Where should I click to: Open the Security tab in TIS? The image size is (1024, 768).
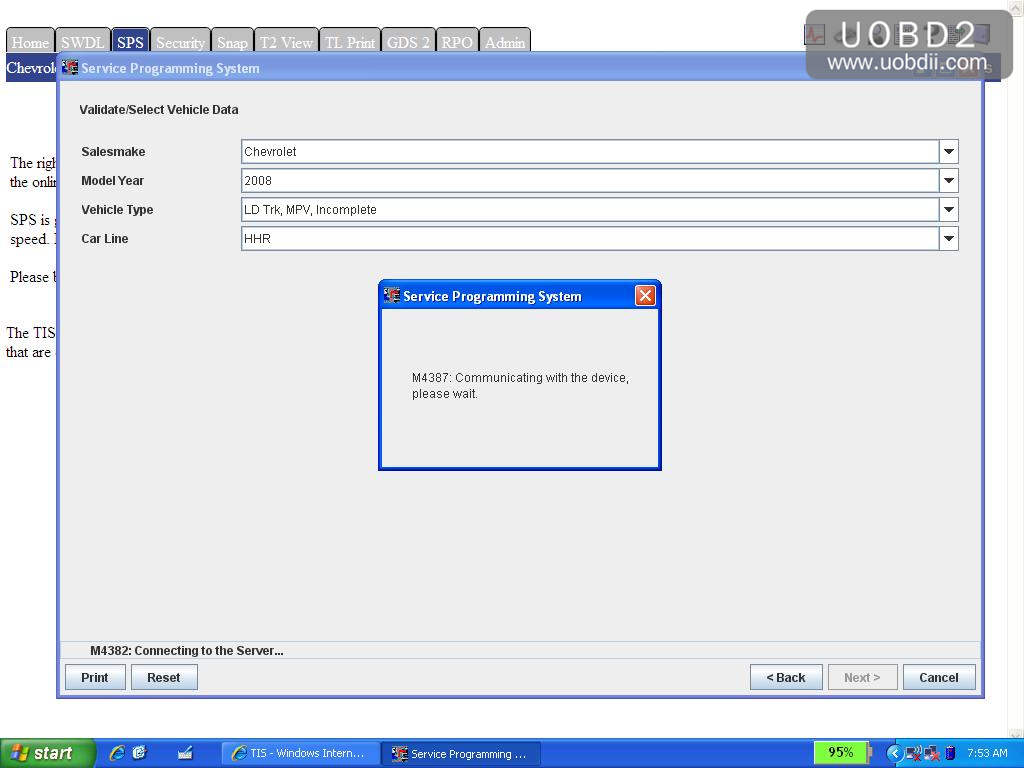point(180,42)
